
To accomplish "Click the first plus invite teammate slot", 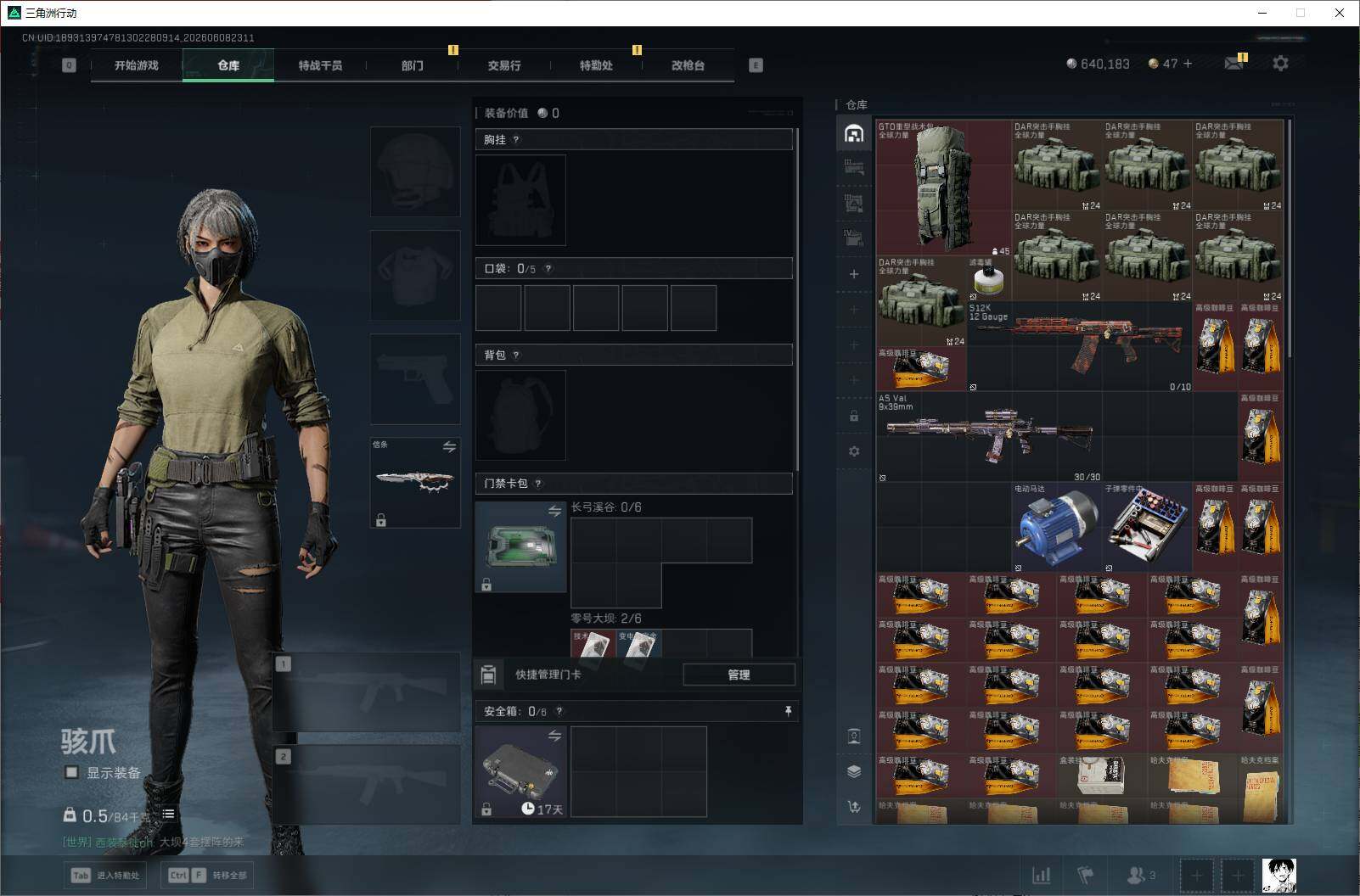I will pyautogui.click(x=1196, y=875).
